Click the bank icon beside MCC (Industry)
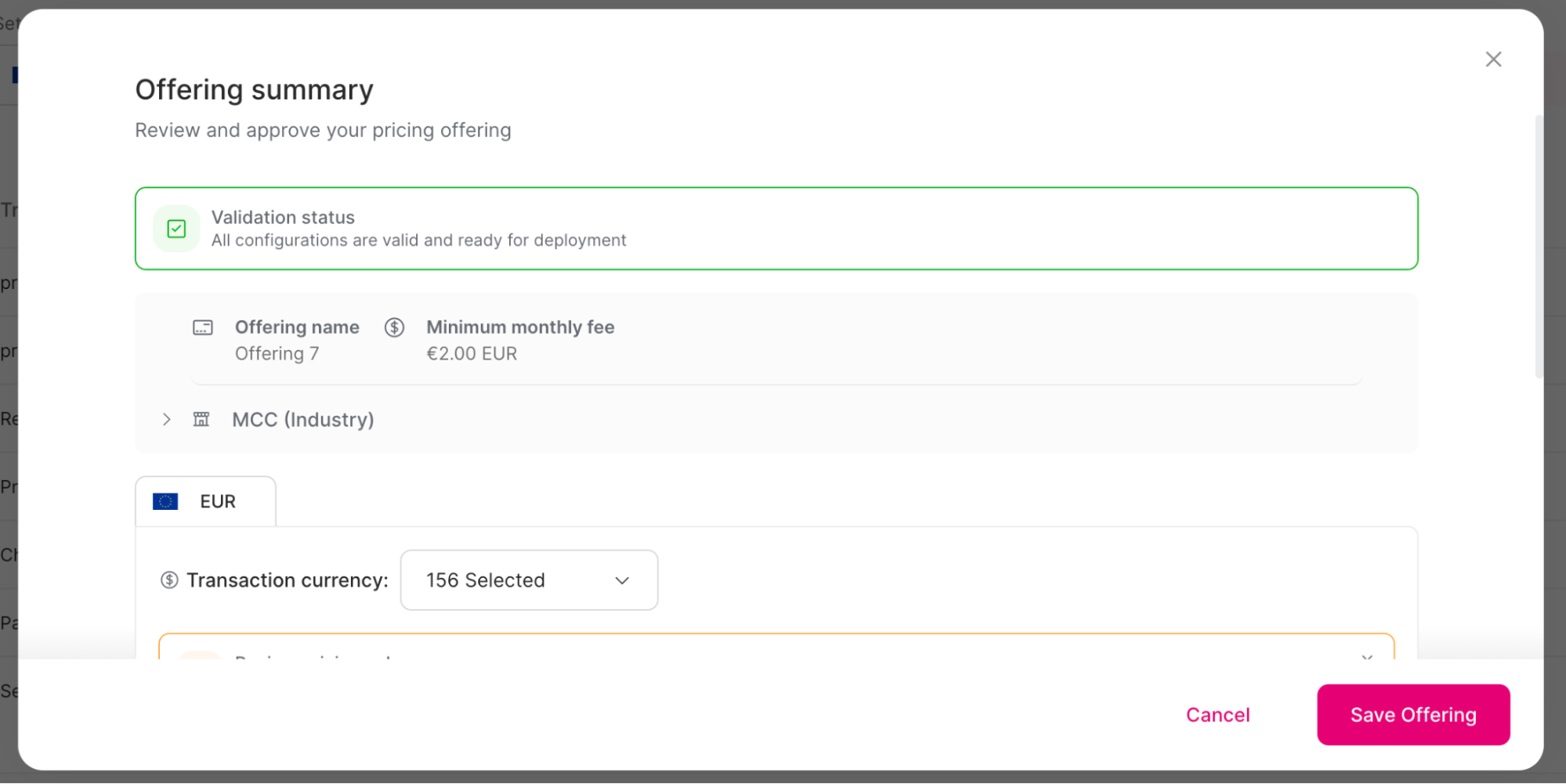Image resolution: width=1566 pixels, height=784 pixels. [x=201, y=419]
